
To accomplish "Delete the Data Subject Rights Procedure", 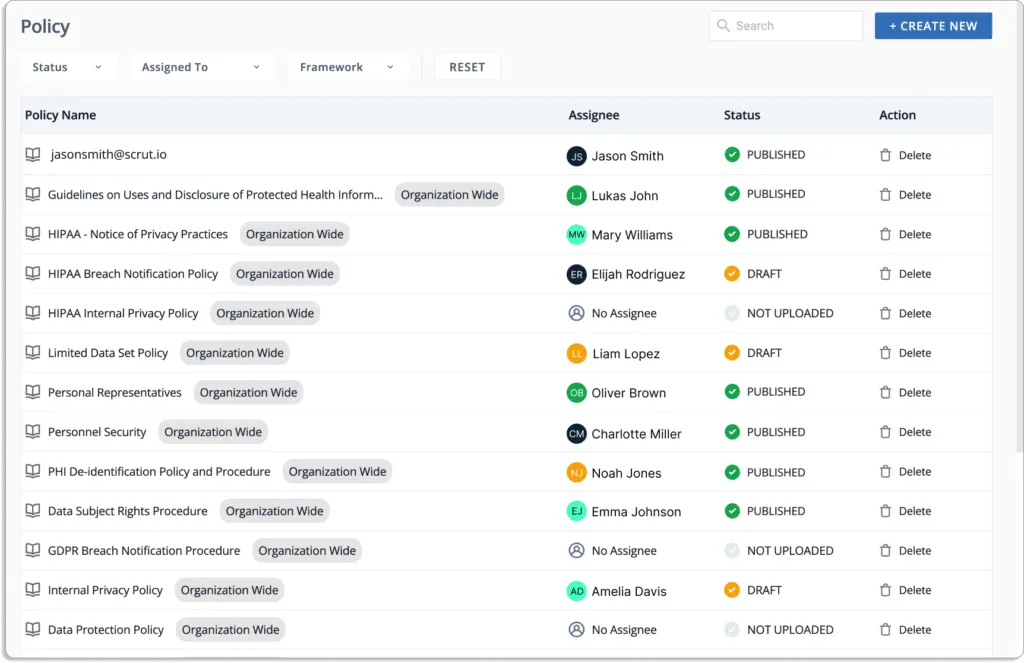I will [906, 511].
